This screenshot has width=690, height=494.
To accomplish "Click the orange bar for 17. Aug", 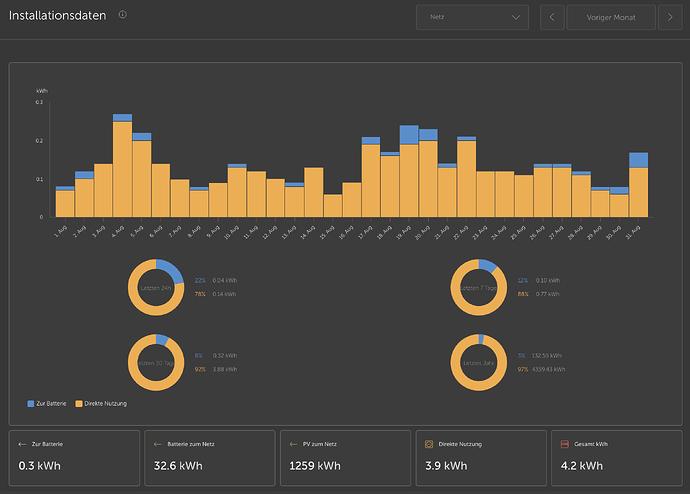I will tap(371, 181).
